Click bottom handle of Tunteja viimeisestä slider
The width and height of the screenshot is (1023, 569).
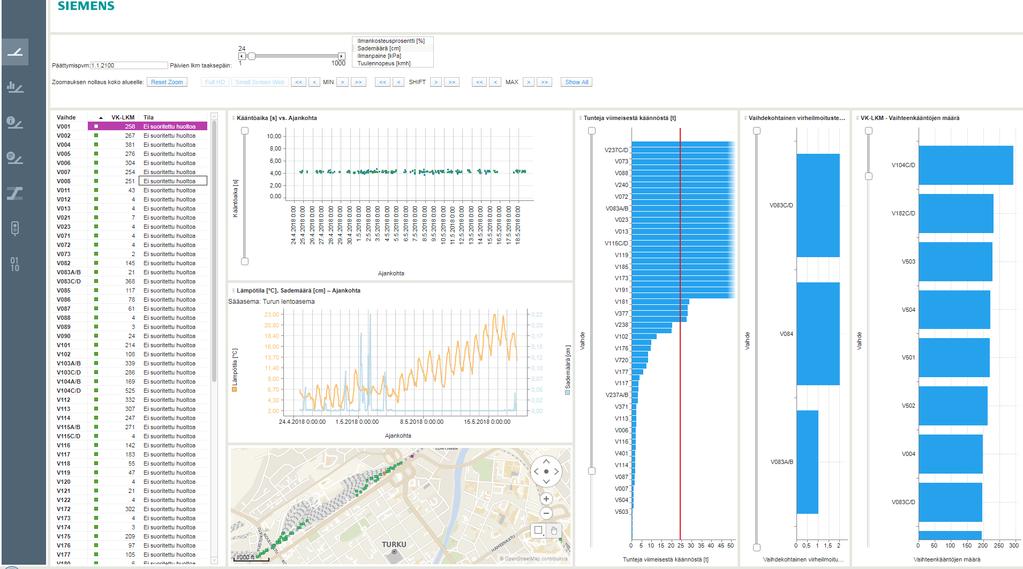[x=592, y=470]
